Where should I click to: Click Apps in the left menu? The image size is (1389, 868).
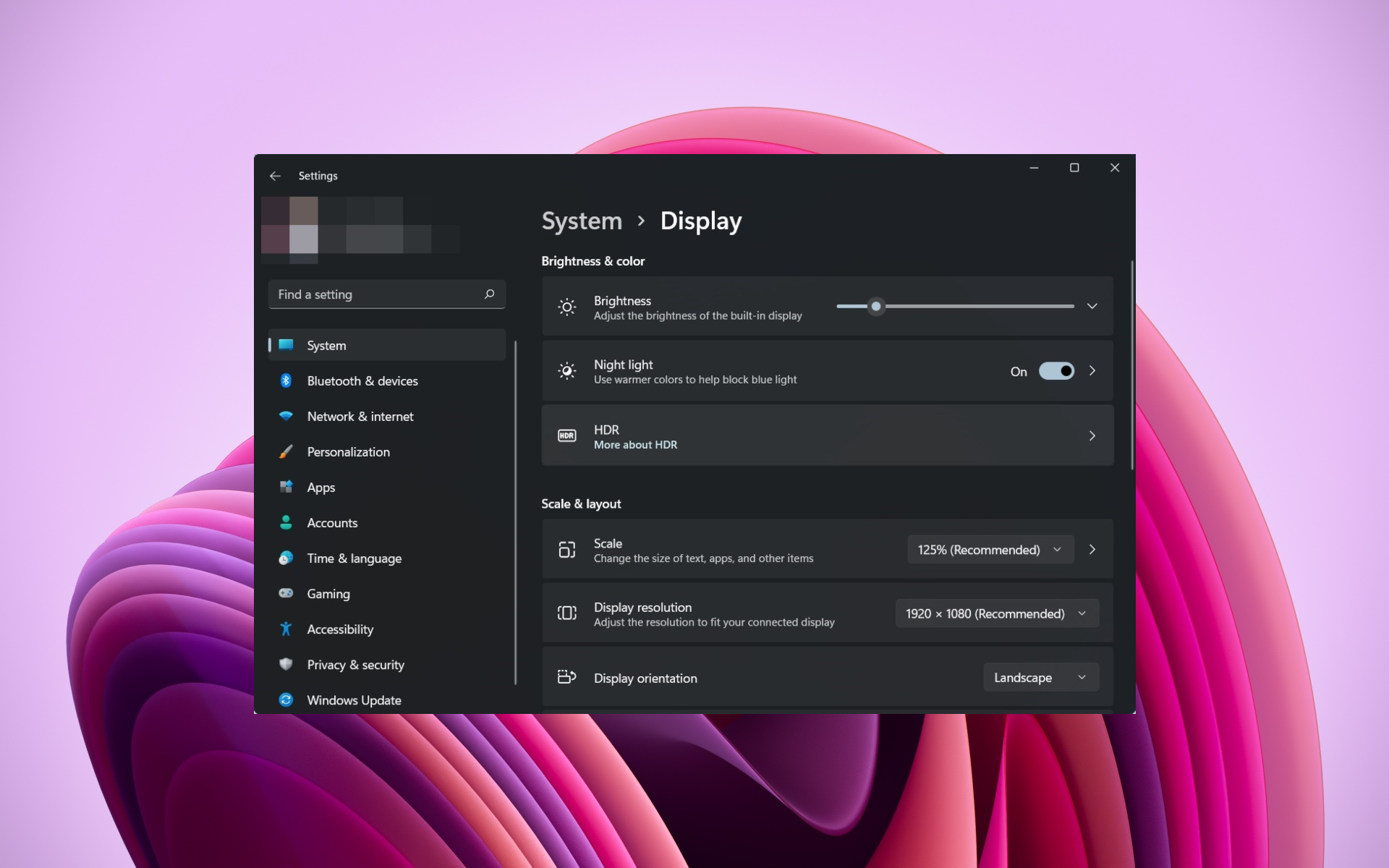[321, 487]
